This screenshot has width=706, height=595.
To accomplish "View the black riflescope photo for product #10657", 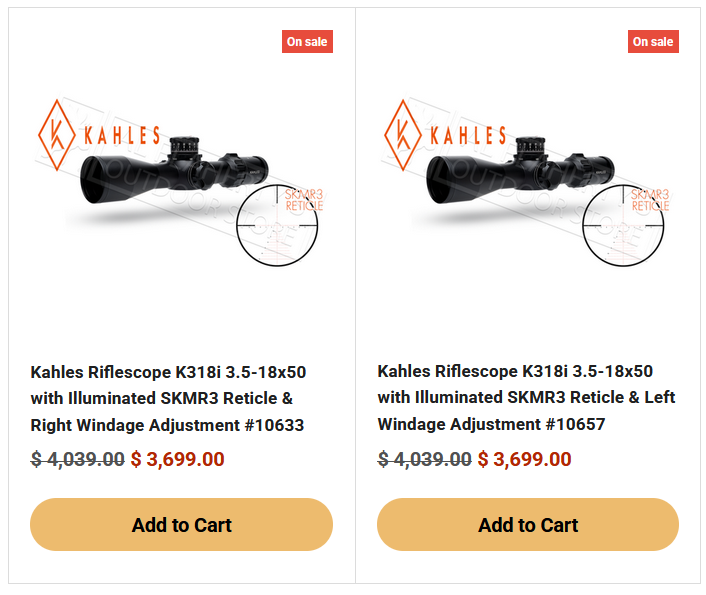I will [520, 170].
